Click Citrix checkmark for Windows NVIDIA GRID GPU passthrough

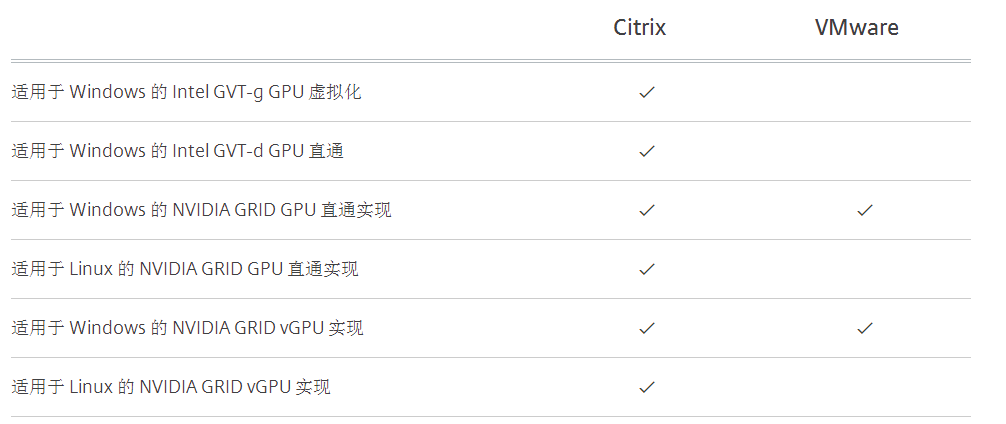pos(646,210)
